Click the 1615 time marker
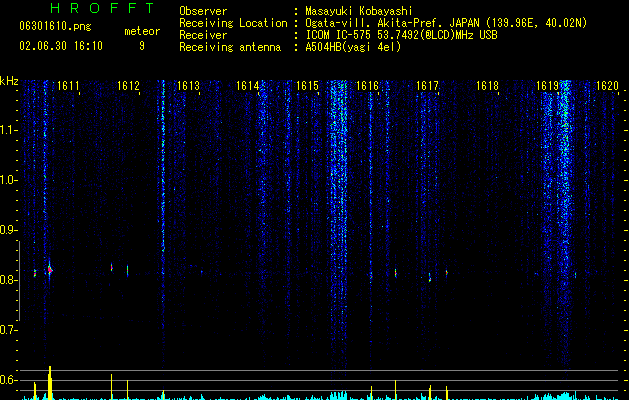Viewport: 629px width, 400px height. pos(307,86)
